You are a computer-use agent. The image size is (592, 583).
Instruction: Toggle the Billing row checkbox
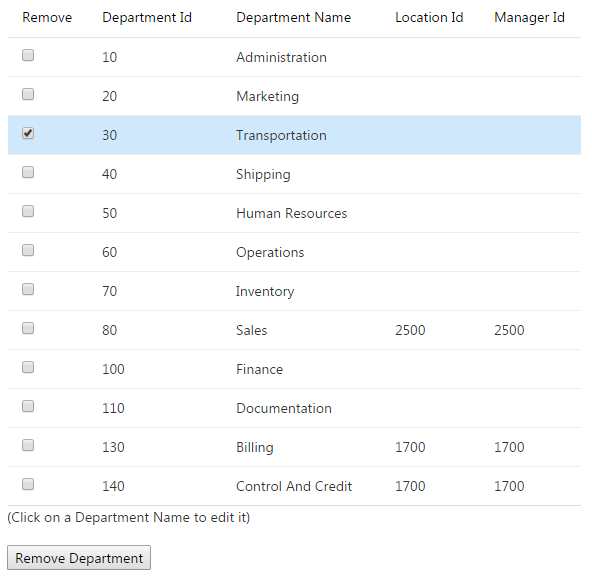tap(28, 445)
